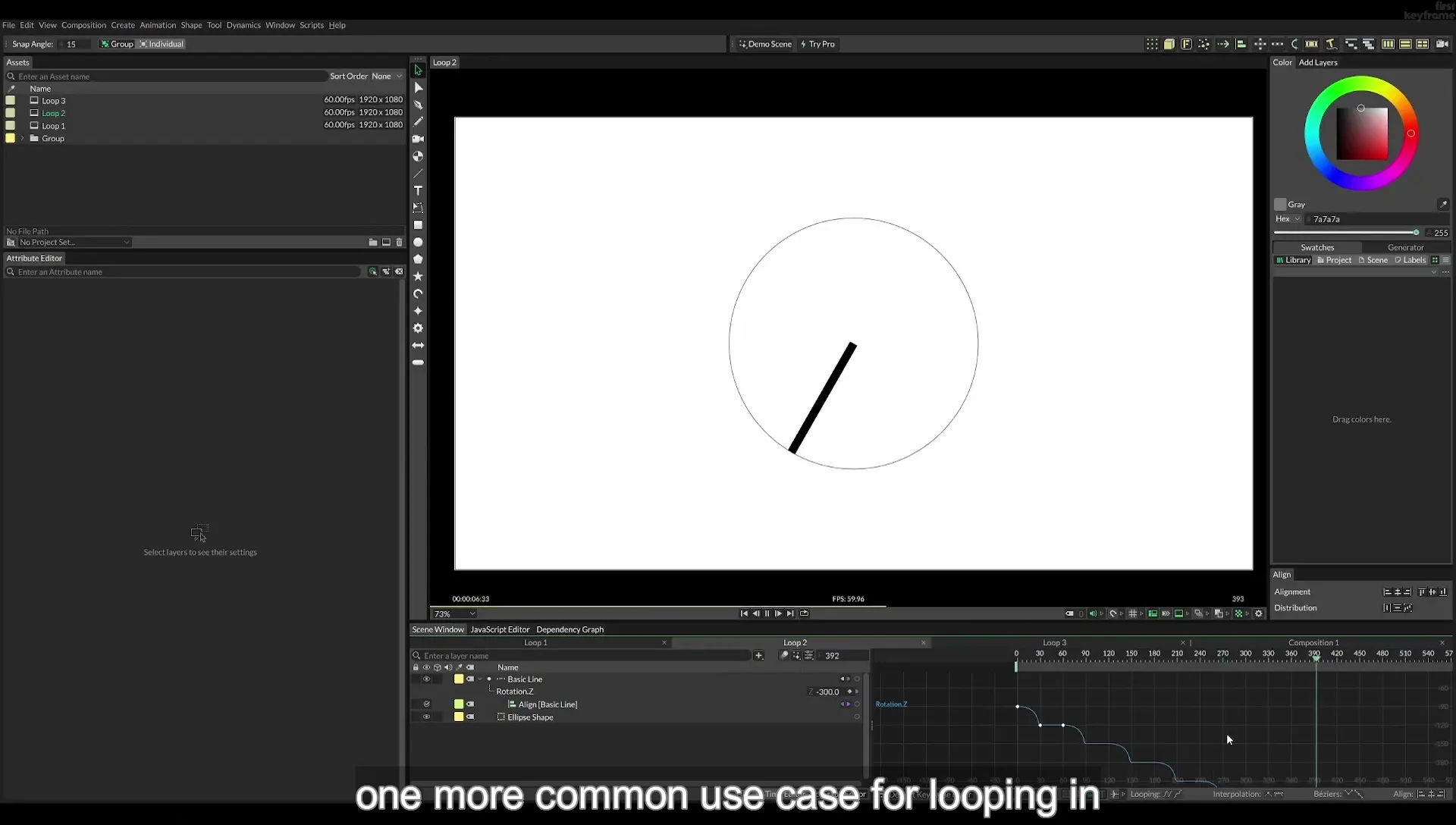Toggle the grid overlay icon in viewport bar
Screen dimensions: 1456x825
click(1133, 613)
